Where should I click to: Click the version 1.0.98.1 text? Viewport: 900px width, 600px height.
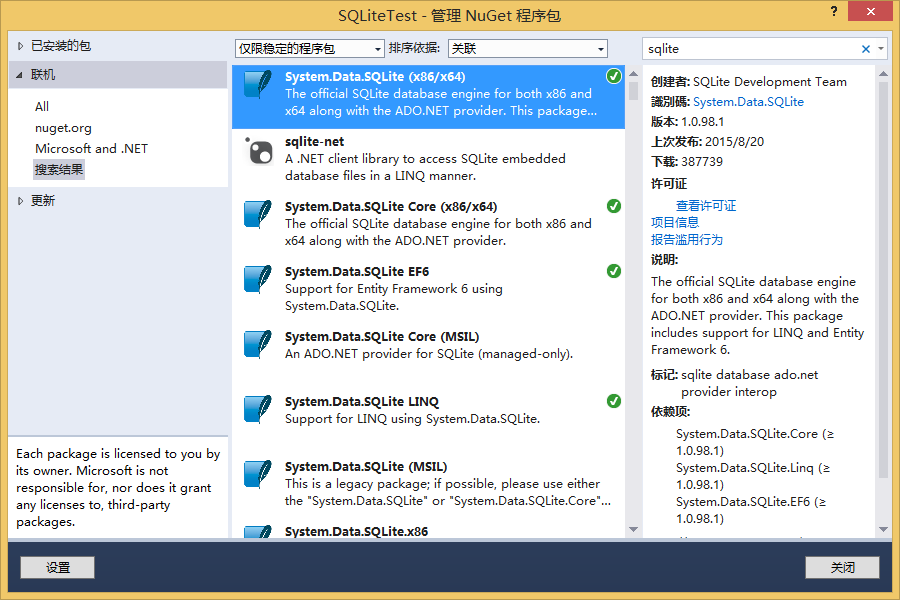[703, 122]
